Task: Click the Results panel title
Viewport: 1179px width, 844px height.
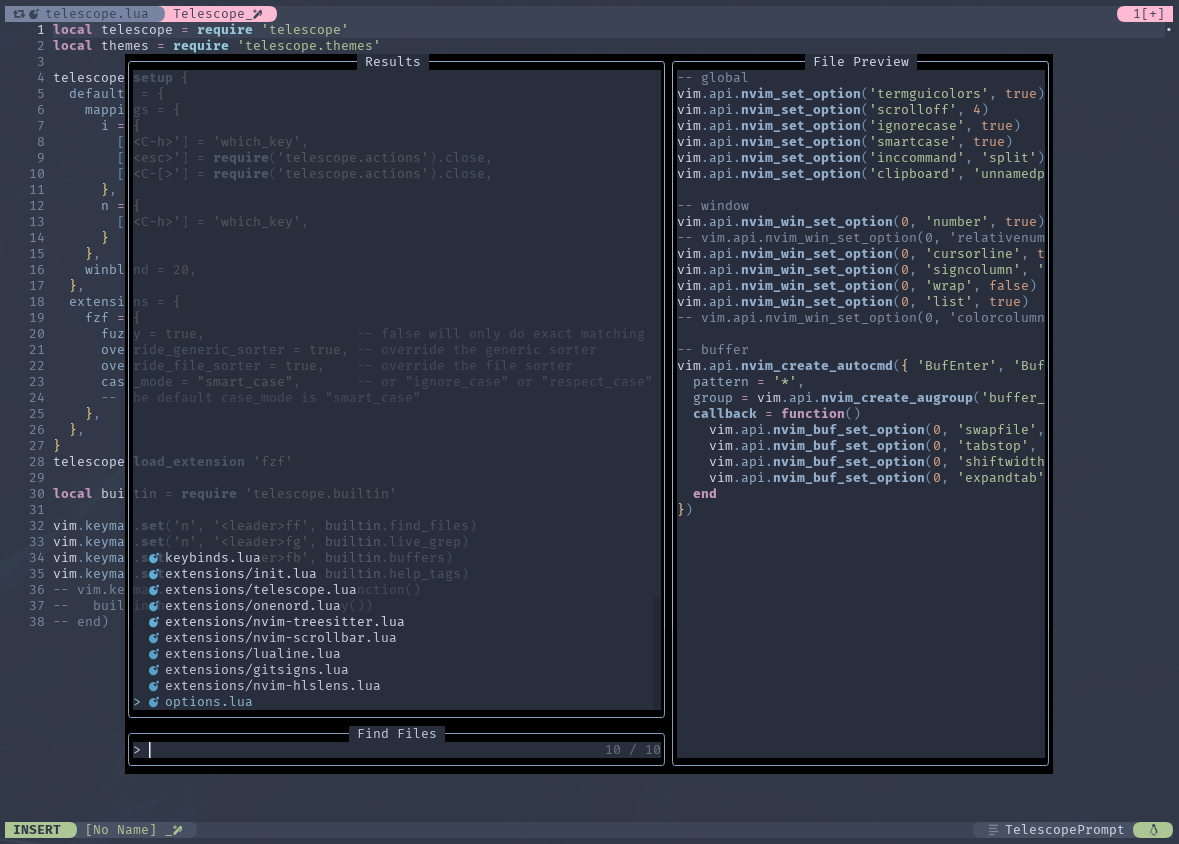Action: pos(392,62)
